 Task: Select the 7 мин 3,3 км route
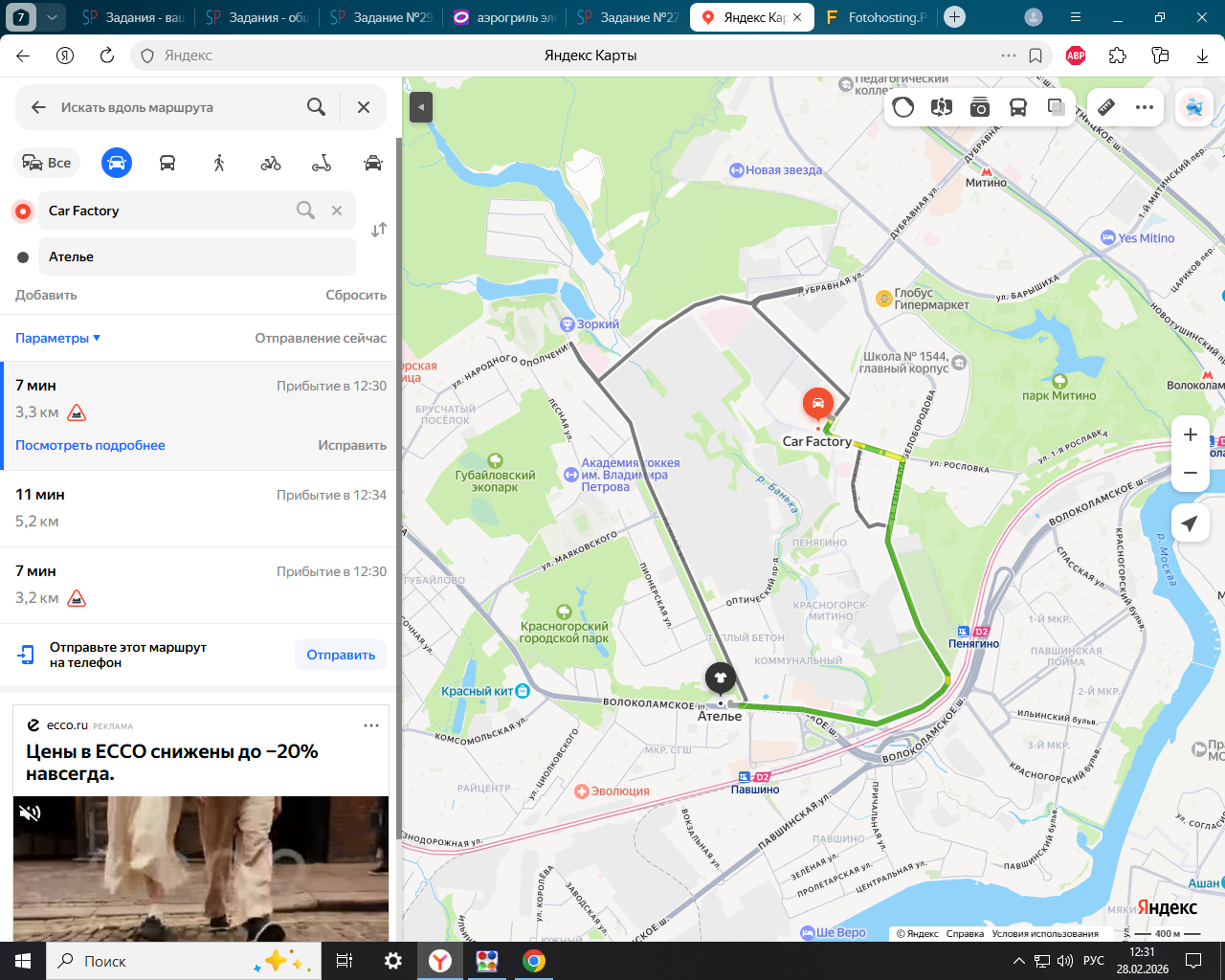(x=201, y=415)
